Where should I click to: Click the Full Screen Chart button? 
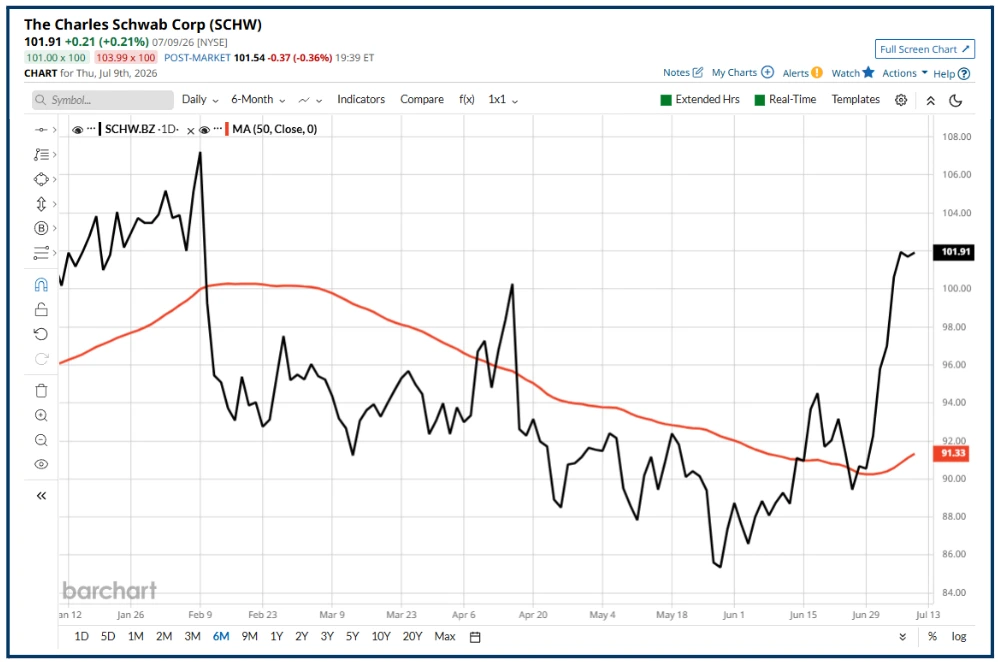[924, 49]
